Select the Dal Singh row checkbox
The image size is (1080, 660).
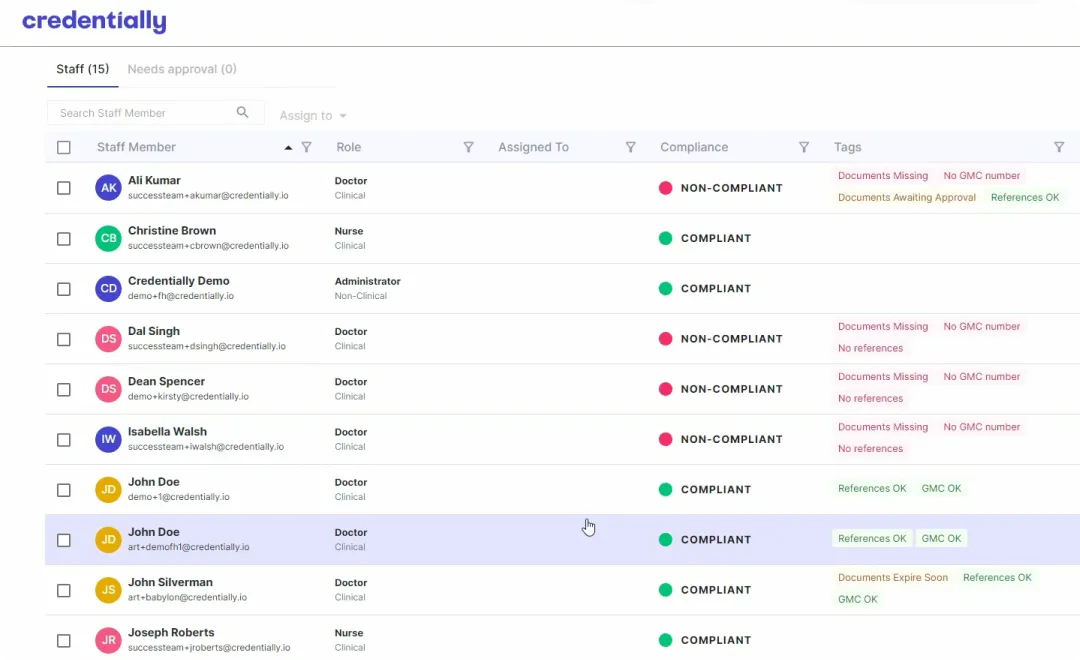[x=64, y=339]
